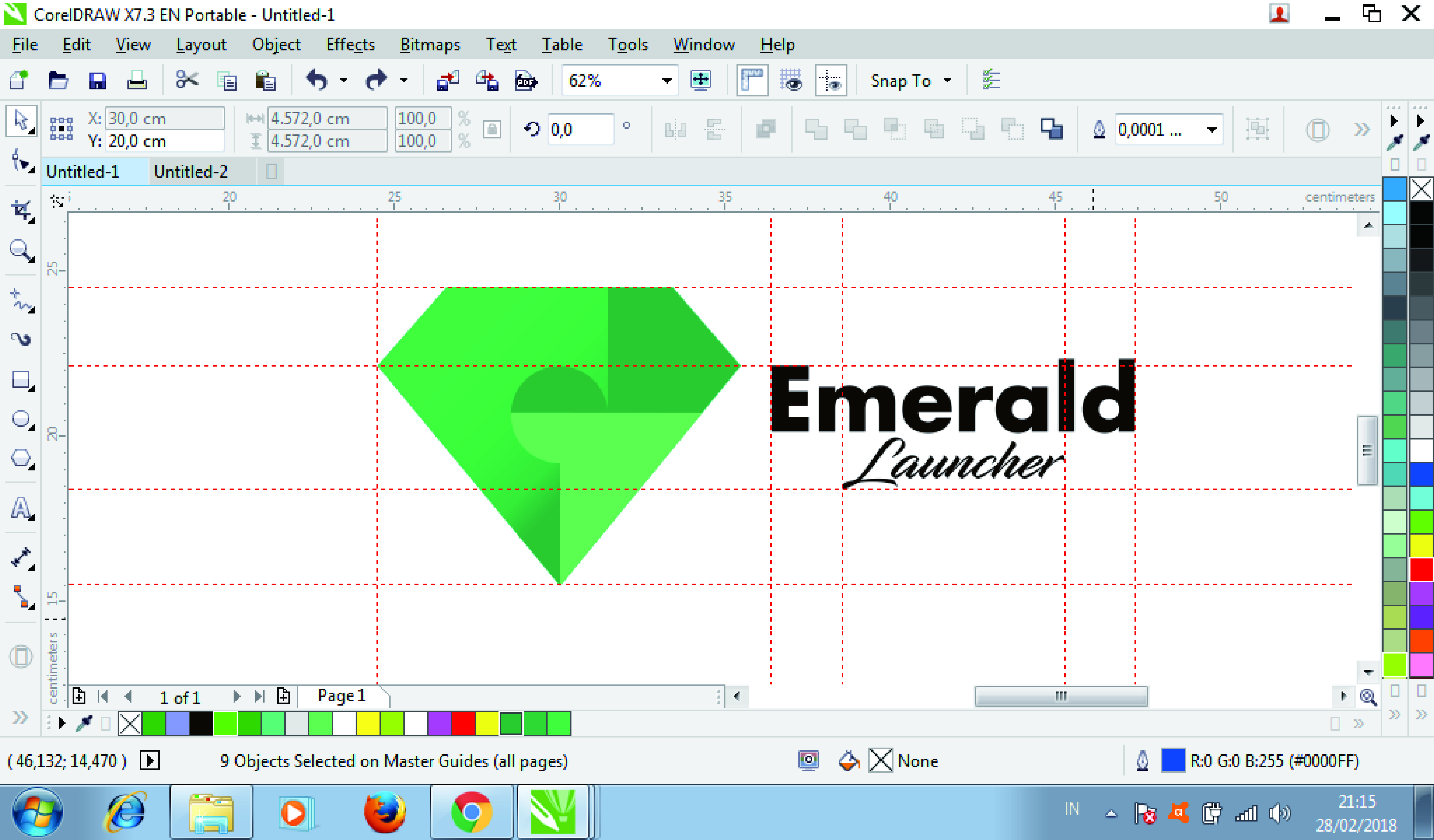Open the Effects menu

pos(350,44)
